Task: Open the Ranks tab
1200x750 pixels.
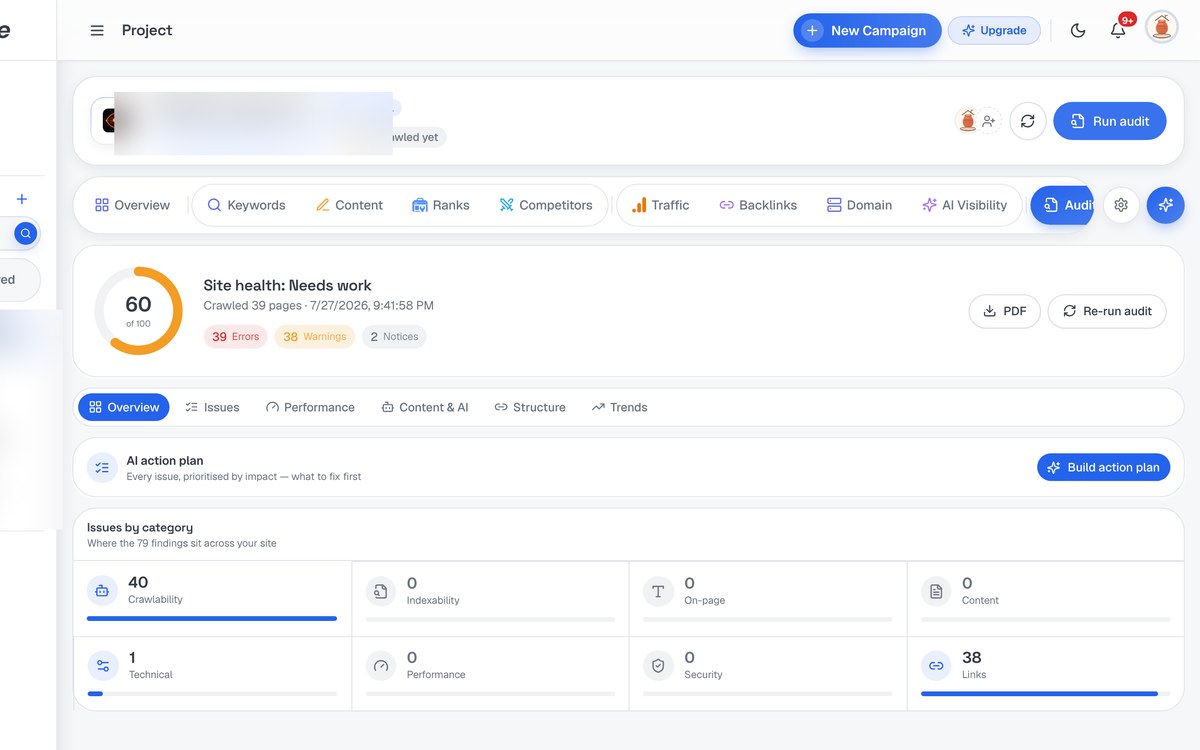Action: (x=441, y=205)
